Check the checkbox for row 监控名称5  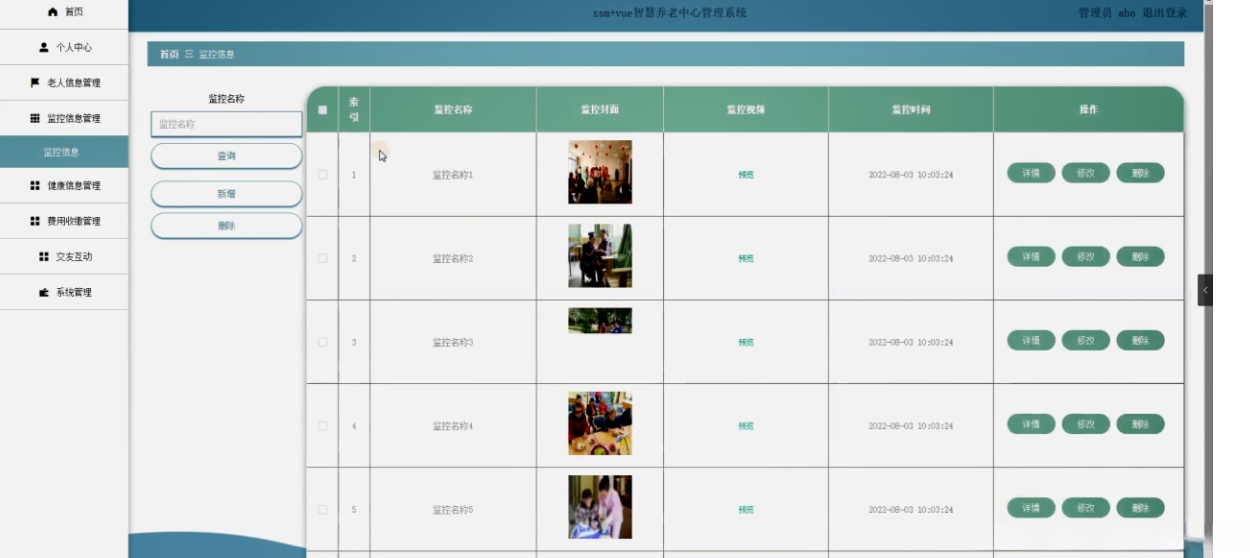(x=322, y=510)
